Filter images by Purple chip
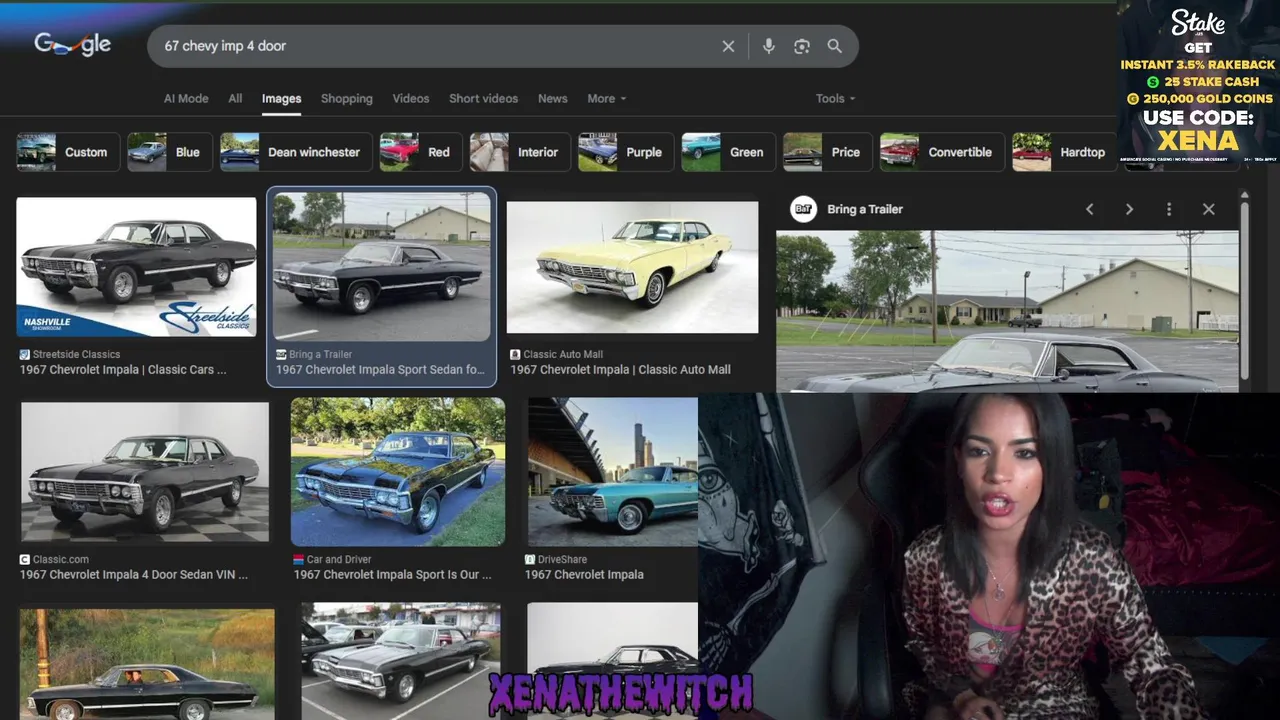This screenshot has height=720, width=1280. tap(626, 152)
